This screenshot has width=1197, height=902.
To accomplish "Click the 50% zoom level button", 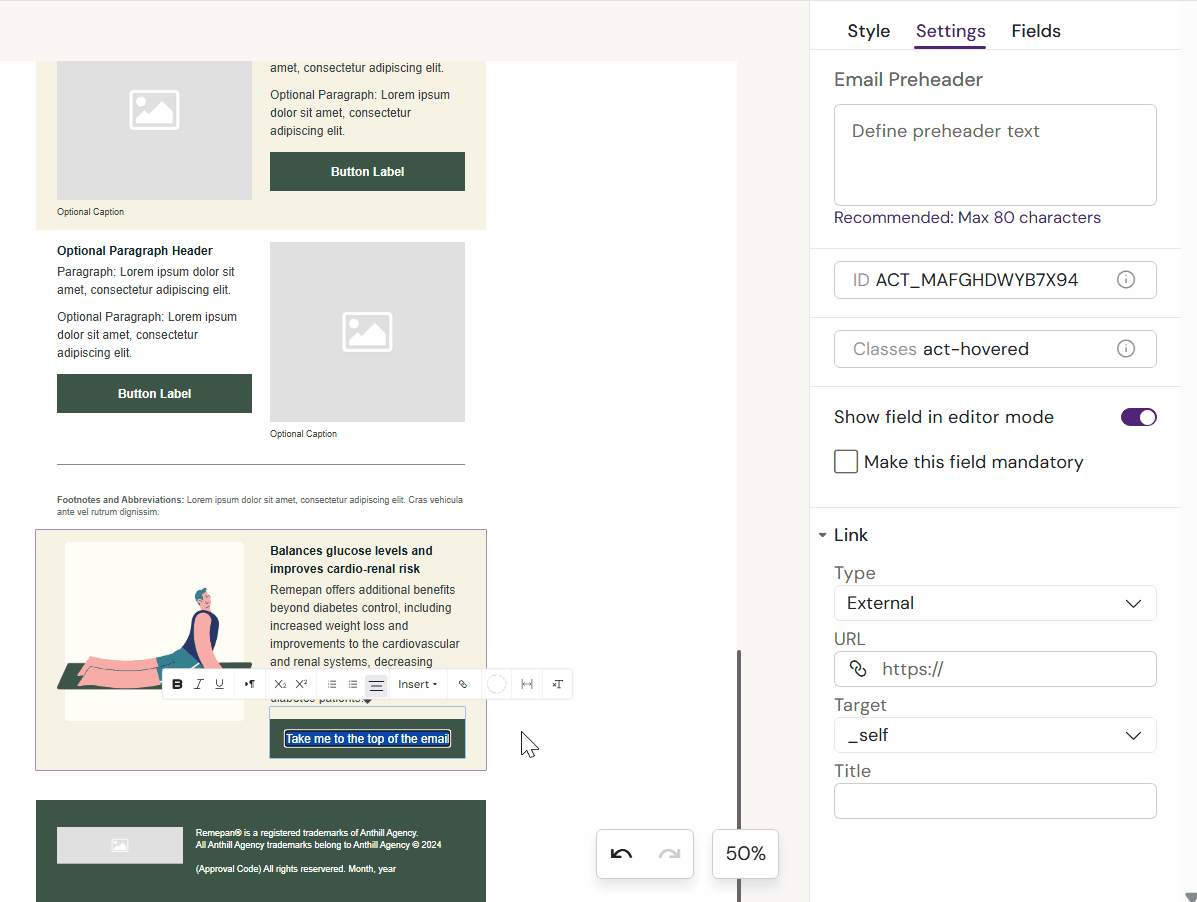I will [x=745, y=854].
